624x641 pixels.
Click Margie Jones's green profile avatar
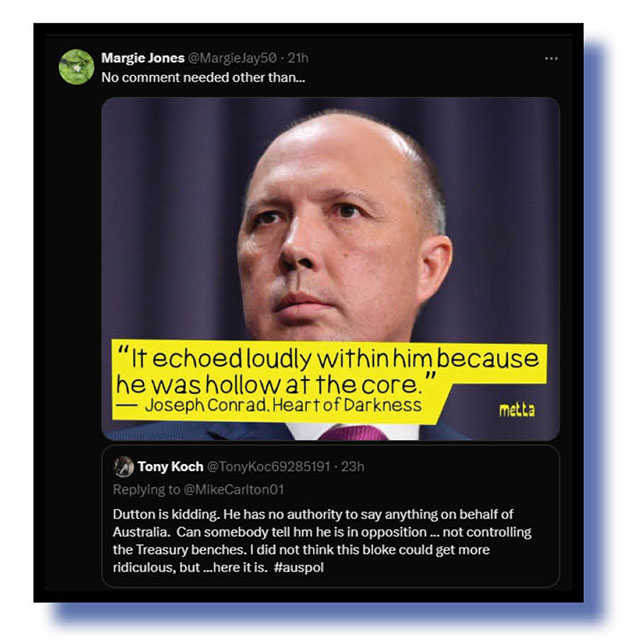76,67
